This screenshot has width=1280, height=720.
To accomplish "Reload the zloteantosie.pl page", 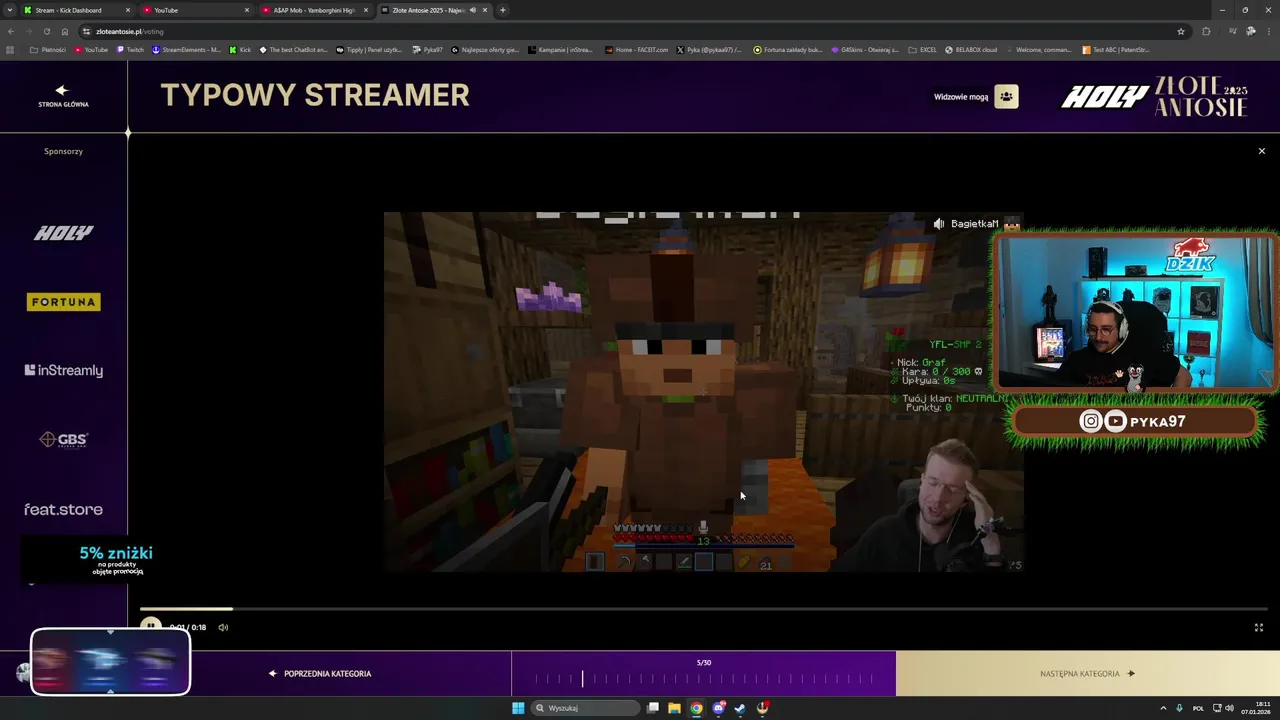I will pos(46,31).
